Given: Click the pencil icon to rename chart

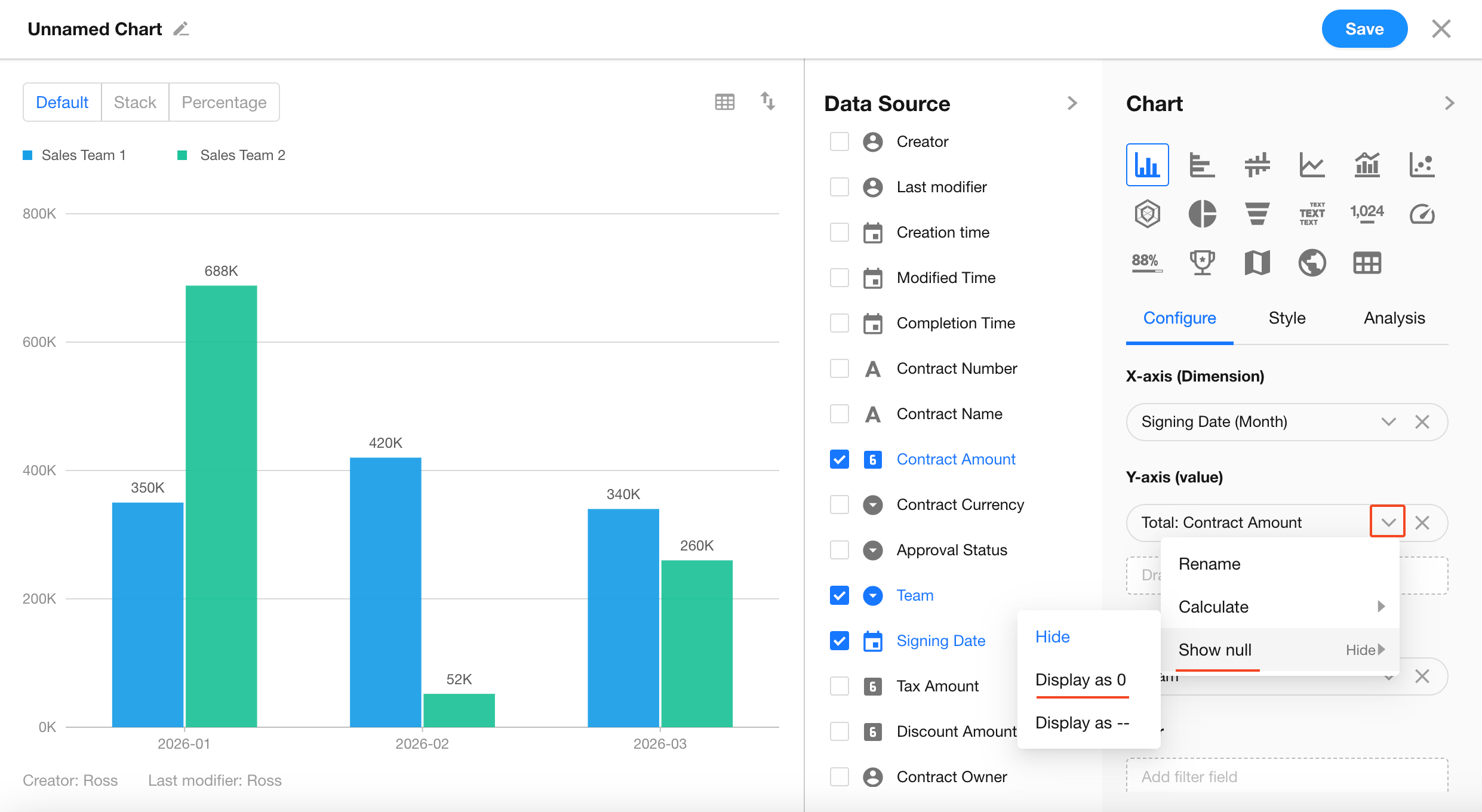Looking at the screenshot, I should click(x=182, y=29).
